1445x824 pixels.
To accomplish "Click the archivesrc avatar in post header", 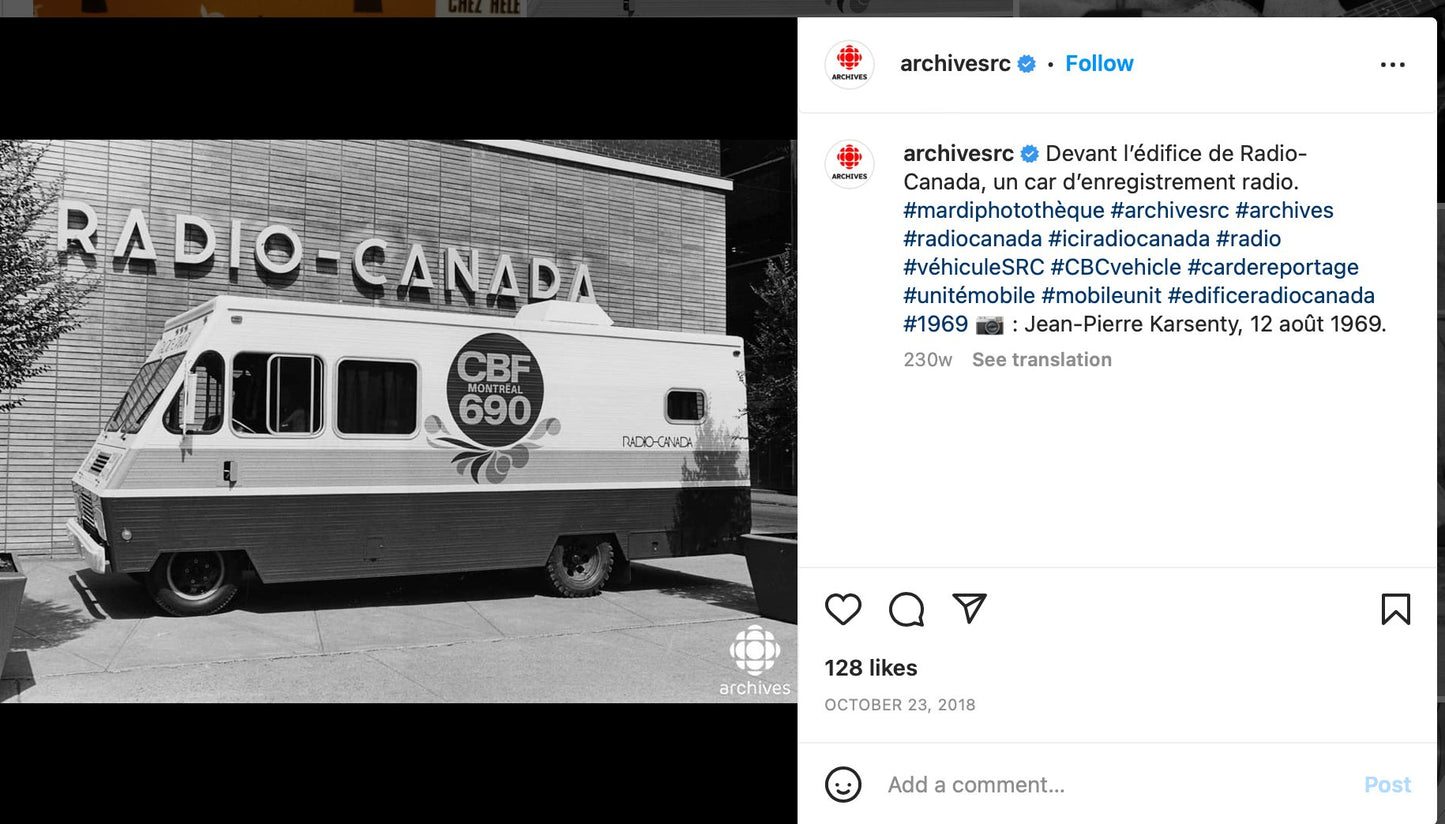I will 849,65.
